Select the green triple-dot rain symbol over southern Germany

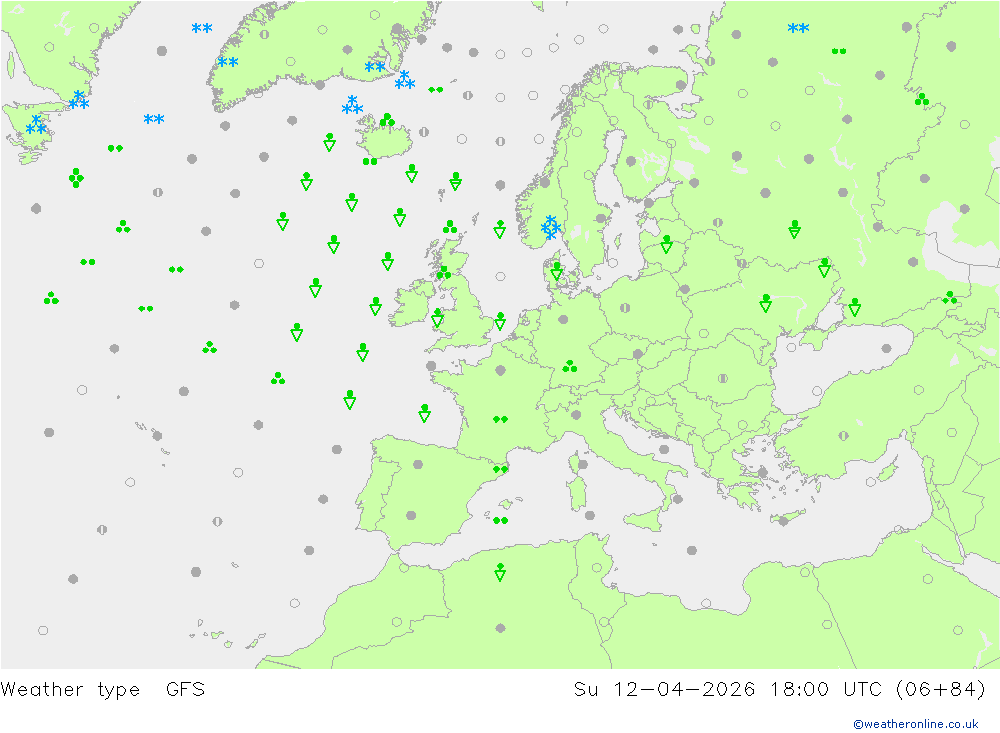click(570, 366)
